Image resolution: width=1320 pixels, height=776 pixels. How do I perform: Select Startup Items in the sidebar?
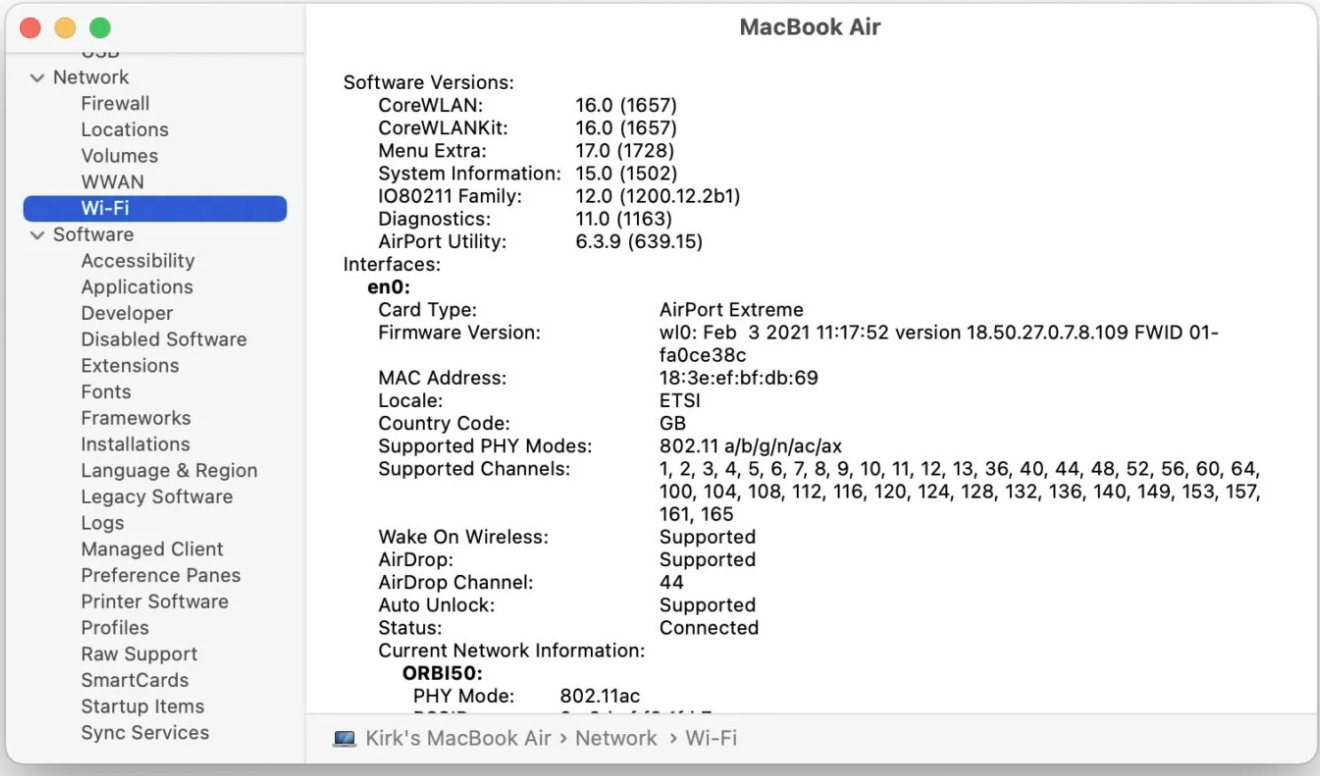pyautogui.click(x=143, y=706)
